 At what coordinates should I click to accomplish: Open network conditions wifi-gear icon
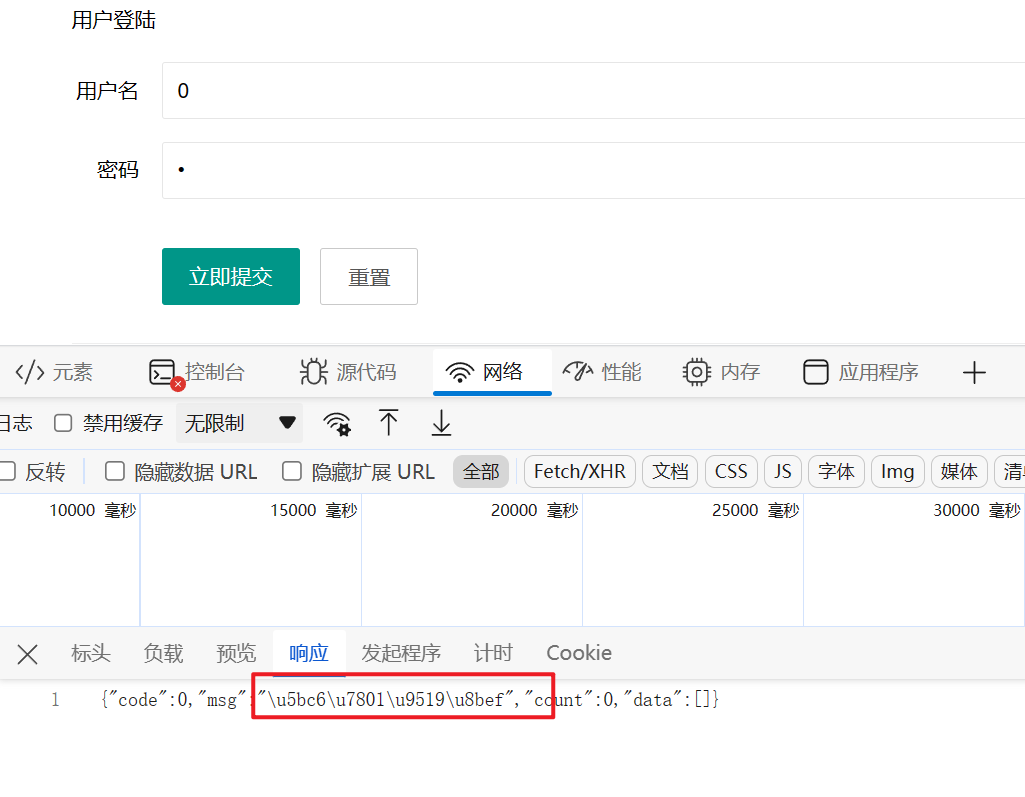click(x=337, y=424)
